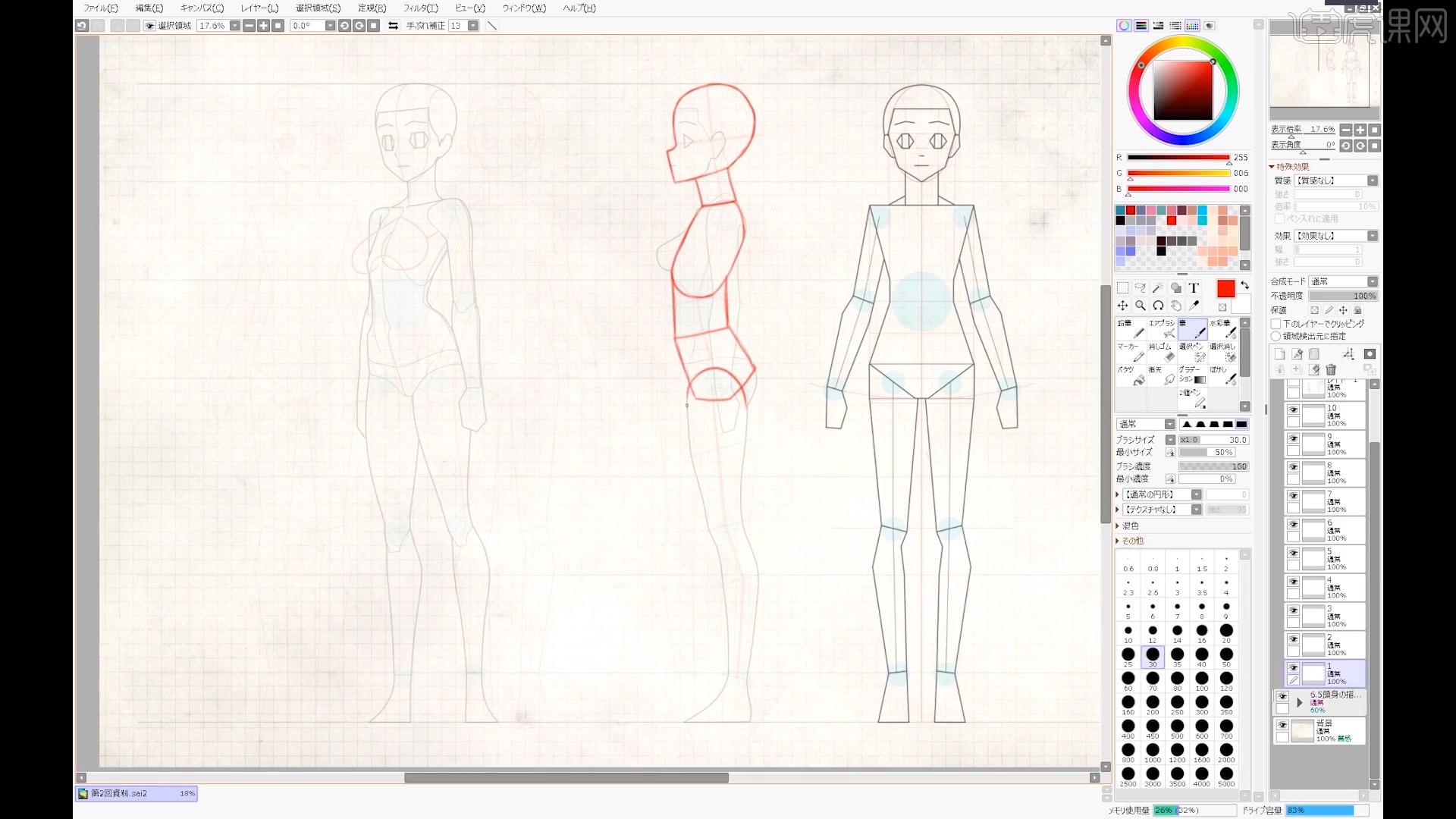Open the ウィンドウ menu
The width and height of the screenshot is (1456, 819).
[x=520, y=8]
